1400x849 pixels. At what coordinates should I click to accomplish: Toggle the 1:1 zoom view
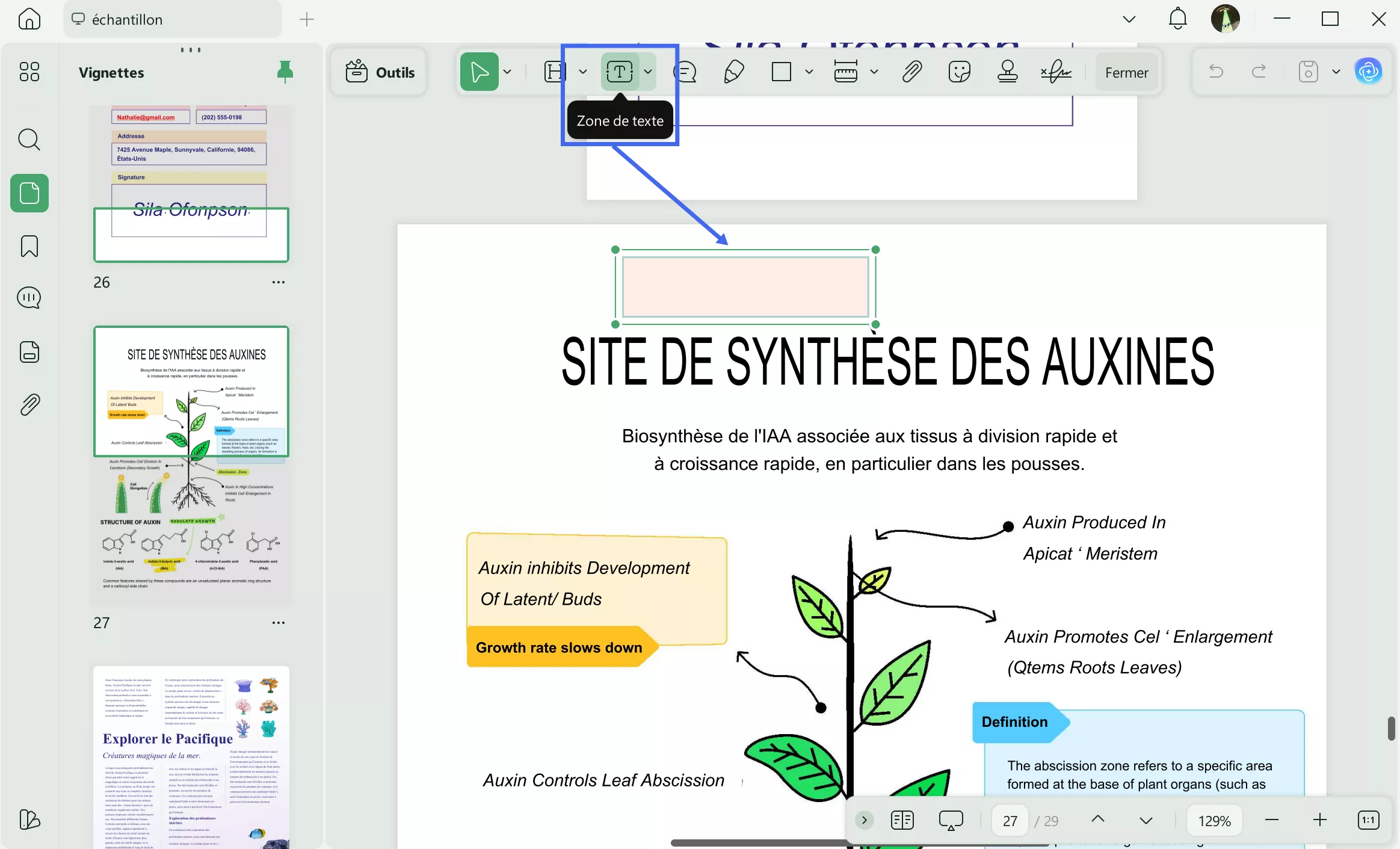[x=1368, y=820]
